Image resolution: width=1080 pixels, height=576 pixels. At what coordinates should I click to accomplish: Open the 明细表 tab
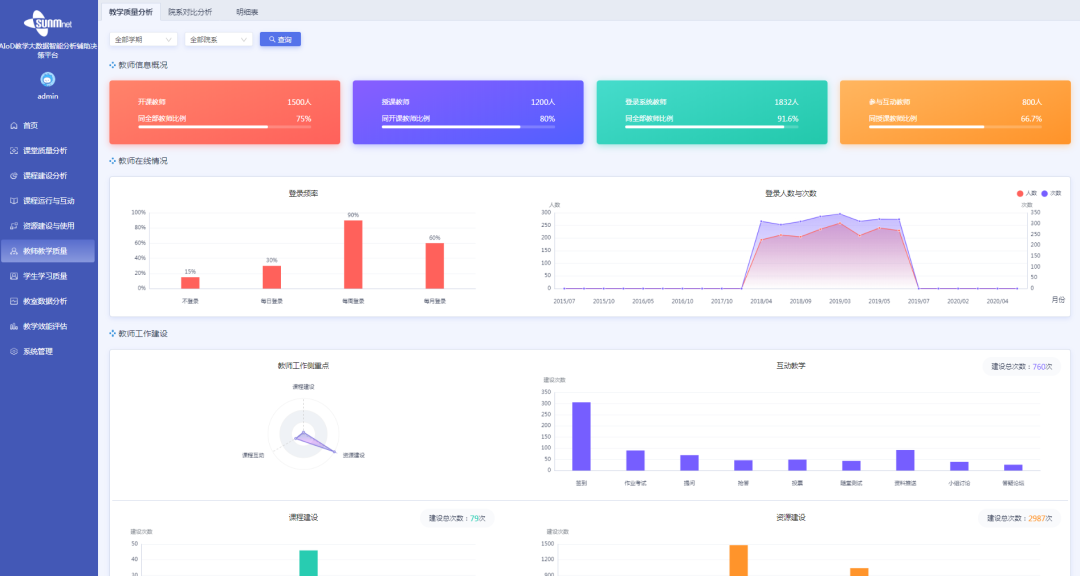(247, 11)
